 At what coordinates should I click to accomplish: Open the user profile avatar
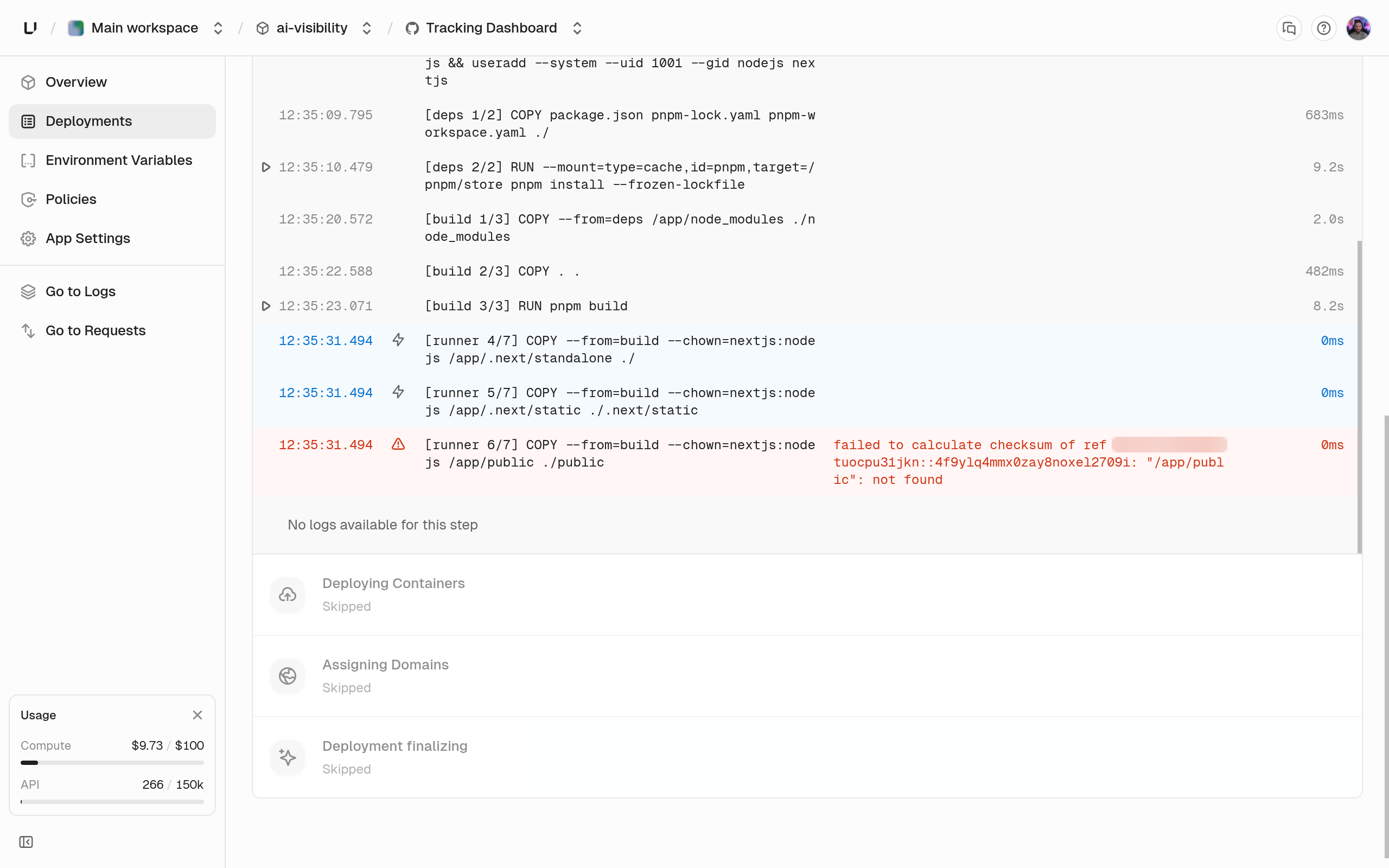click(x=1359, y=28)
